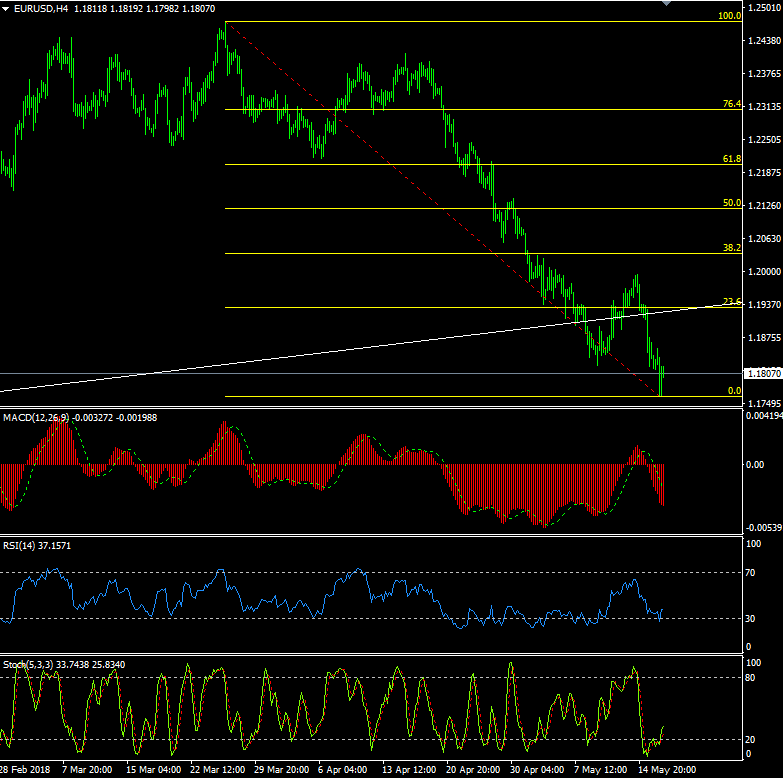Screen dimensions: 783x778
Task: Click the 14 May 20:00 date label
Action: (x=668, y=771)
